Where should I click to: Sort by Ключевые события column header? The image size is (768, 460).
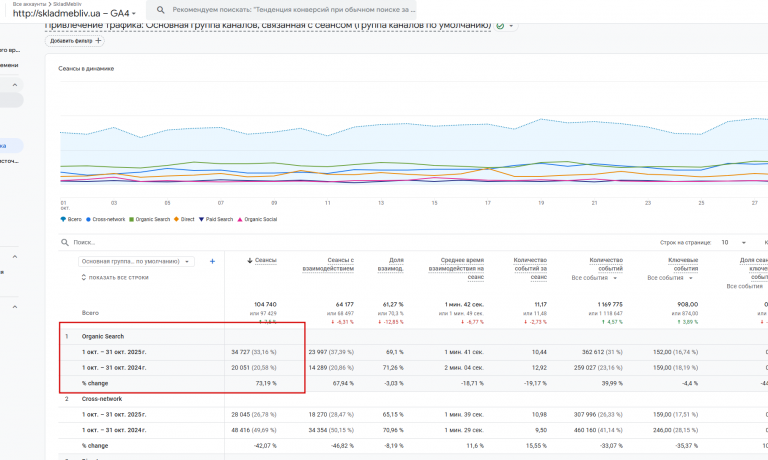click(x=683, y=265)
